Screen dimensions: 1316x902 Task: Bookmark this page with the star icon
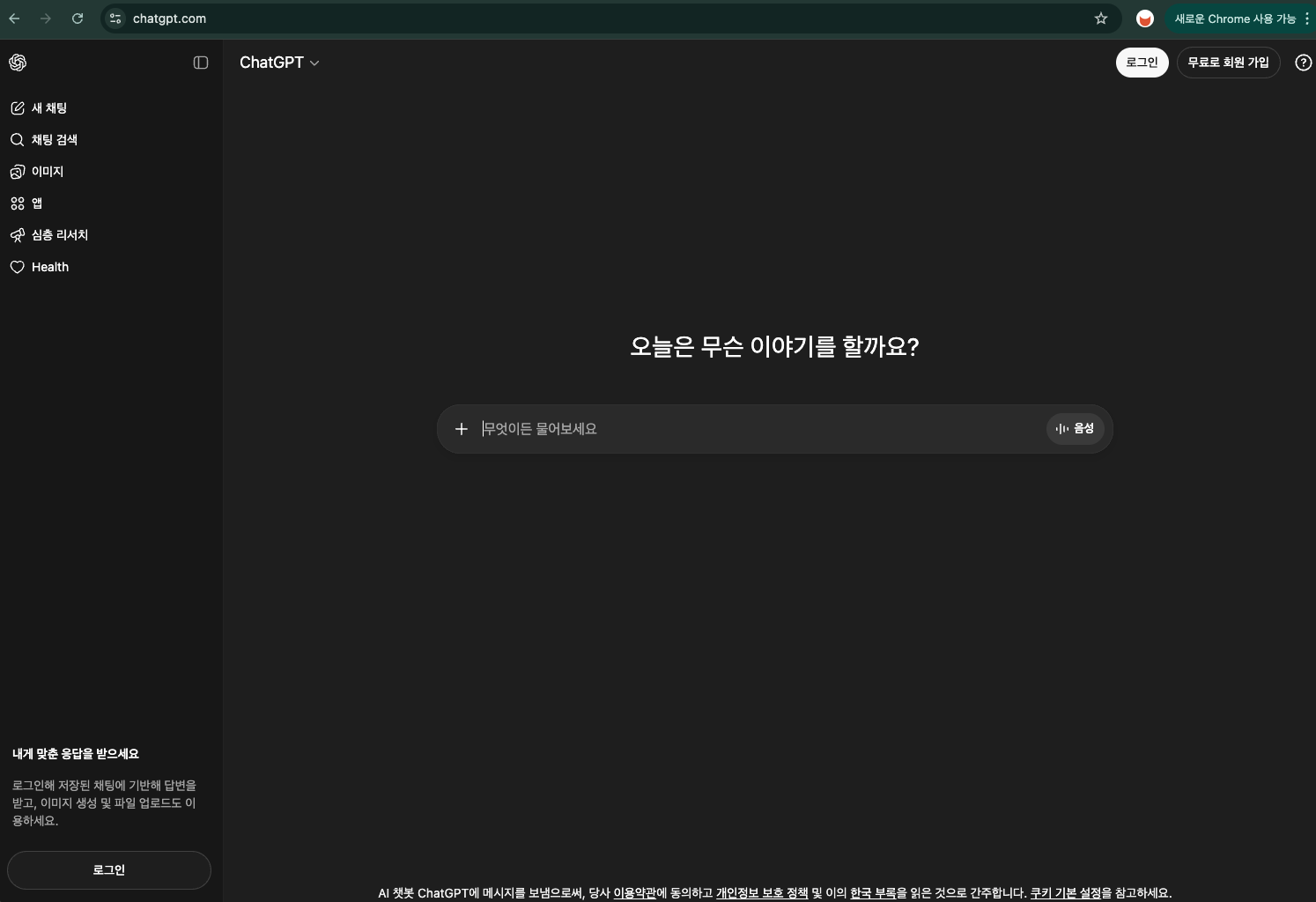[1101, 18]
